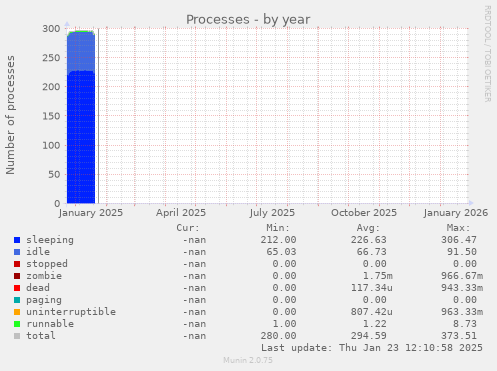Click the 'Number of processes' axis label
497x371 pixels.
pyautogui.click(x=11, y=115)
